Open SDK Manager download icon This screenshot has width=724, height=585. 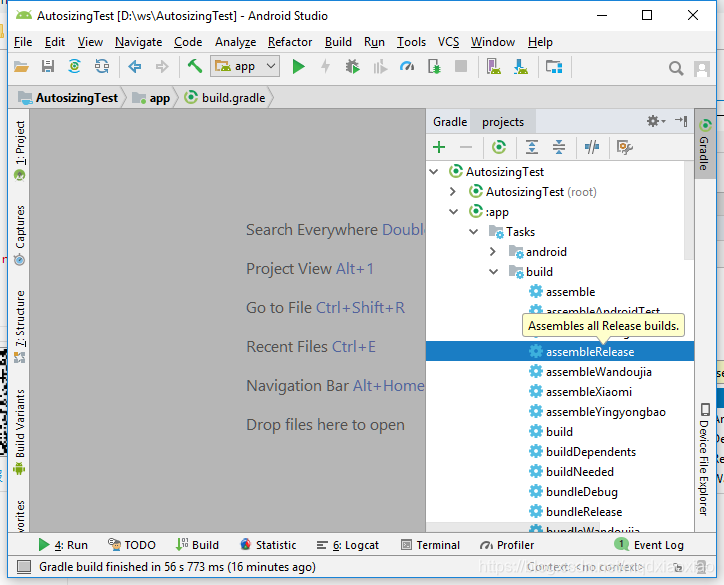[x=521, y=67]
